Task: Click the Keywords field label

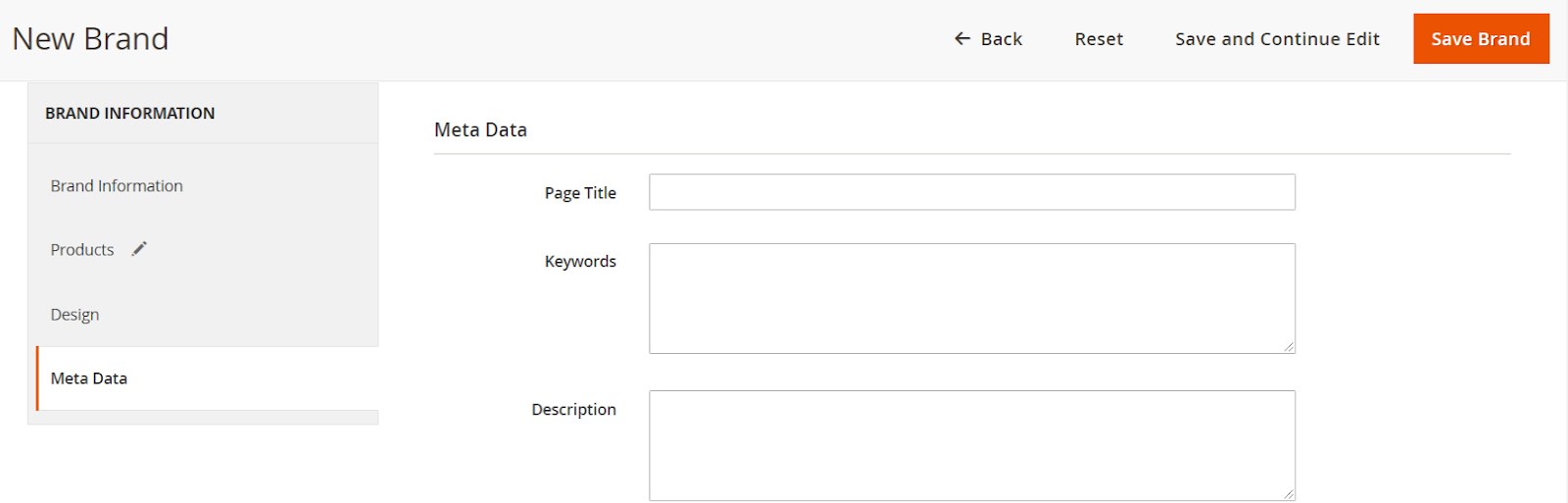Action: click(580, 262)
